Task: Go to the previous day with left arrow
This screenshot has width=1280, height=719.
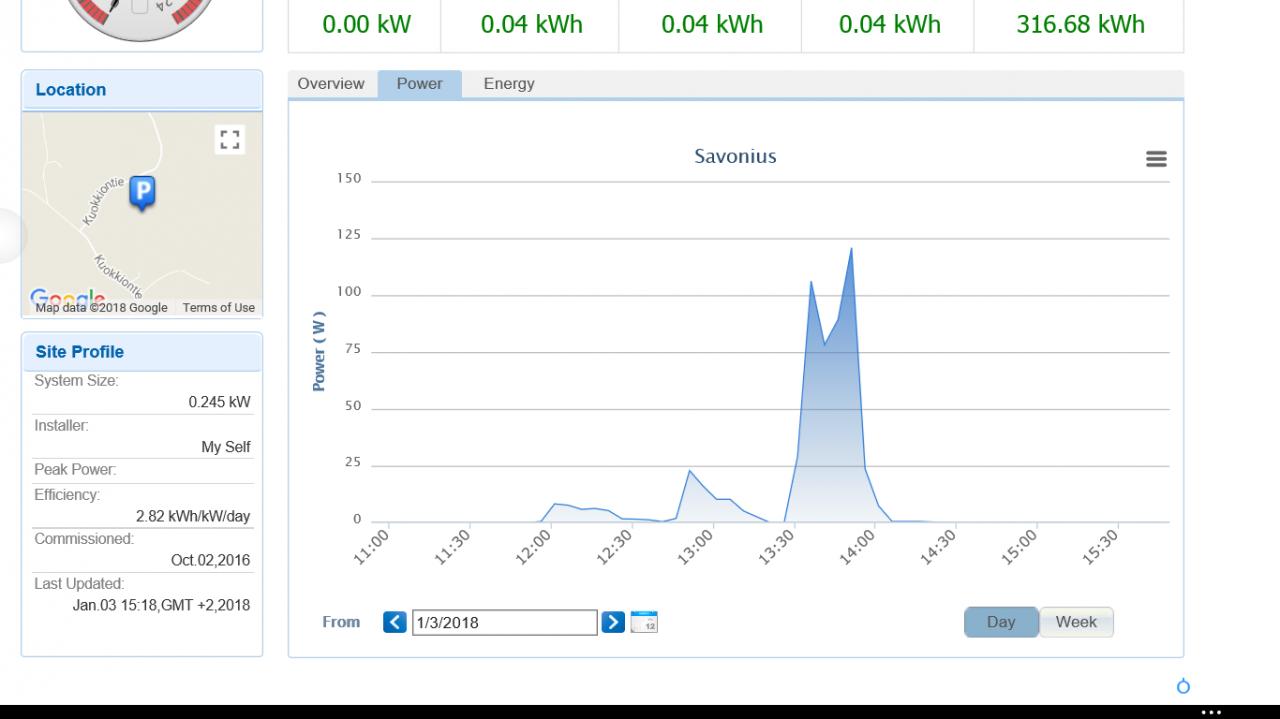Action: [x=395, y=622]
